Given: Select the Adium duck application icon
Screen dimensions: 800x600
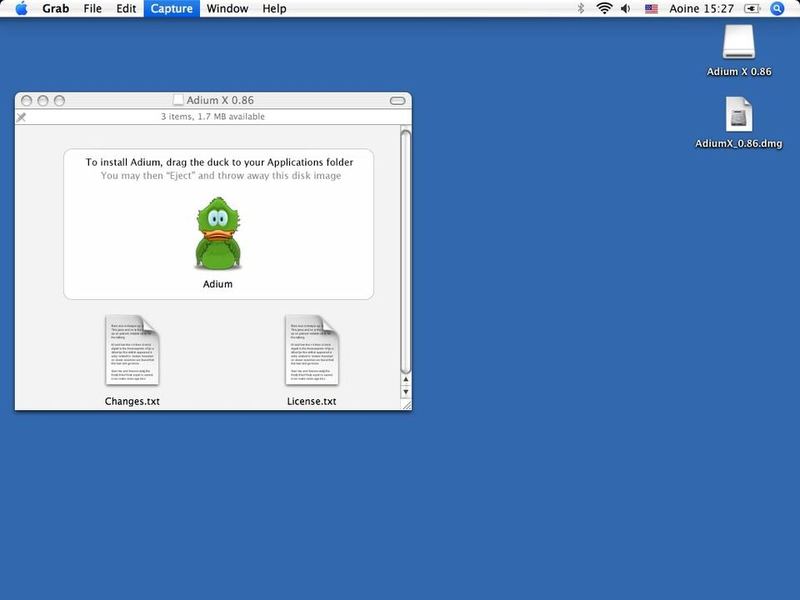Looking at the screenshot, I should [x=217, y=234].
